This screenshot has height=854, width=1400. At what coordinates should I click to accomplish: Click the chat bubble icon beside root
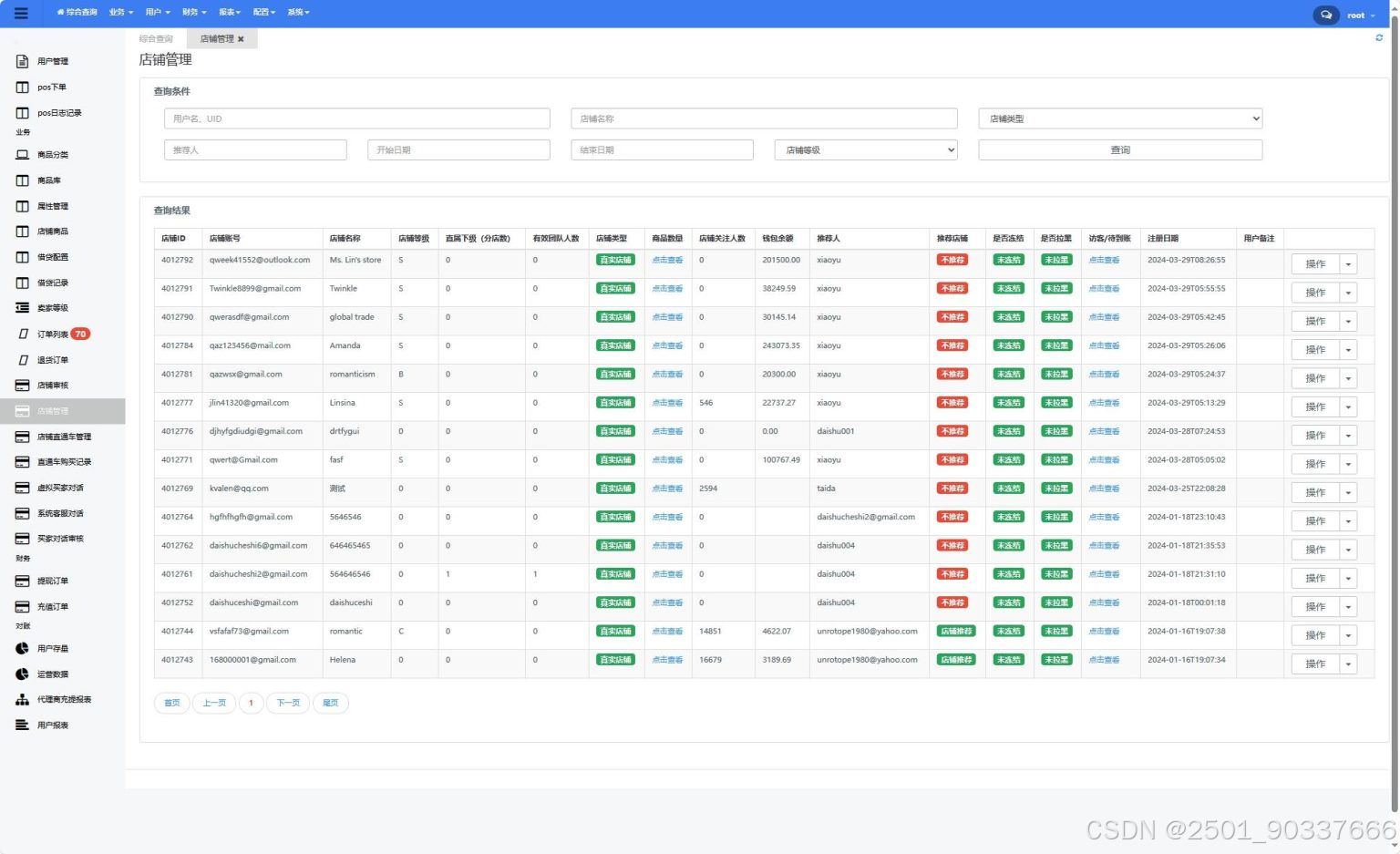(1326, 15)
